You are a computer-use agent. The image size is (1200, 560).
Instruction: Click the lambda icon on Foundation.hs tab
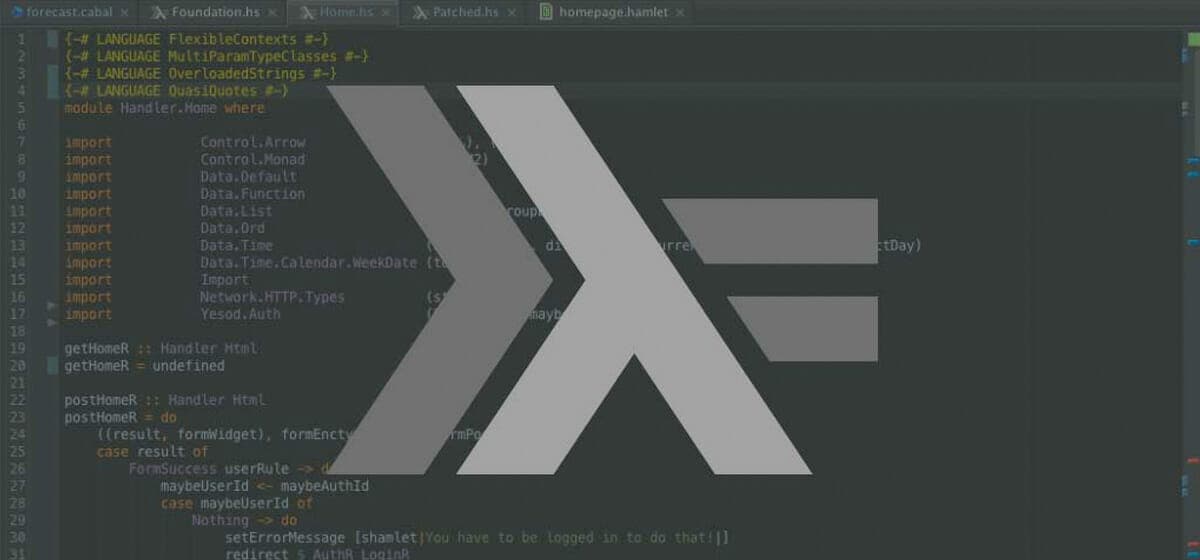(x=160, y=13)
